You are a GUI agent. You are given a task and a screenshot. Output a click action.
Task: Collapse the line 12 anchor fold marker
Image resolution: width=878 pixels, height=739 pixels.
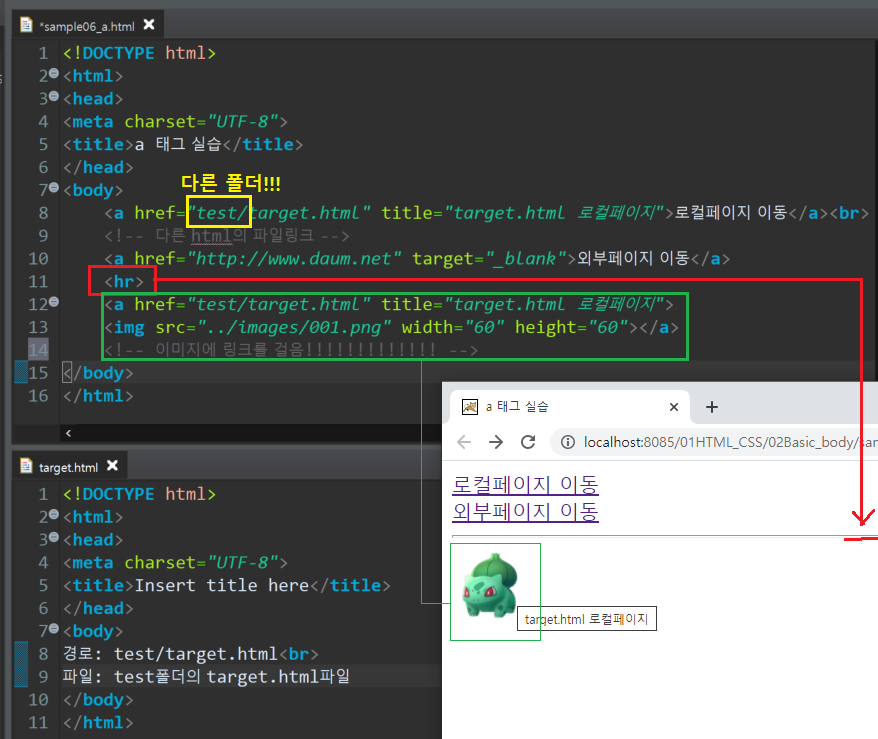[54, 302]
